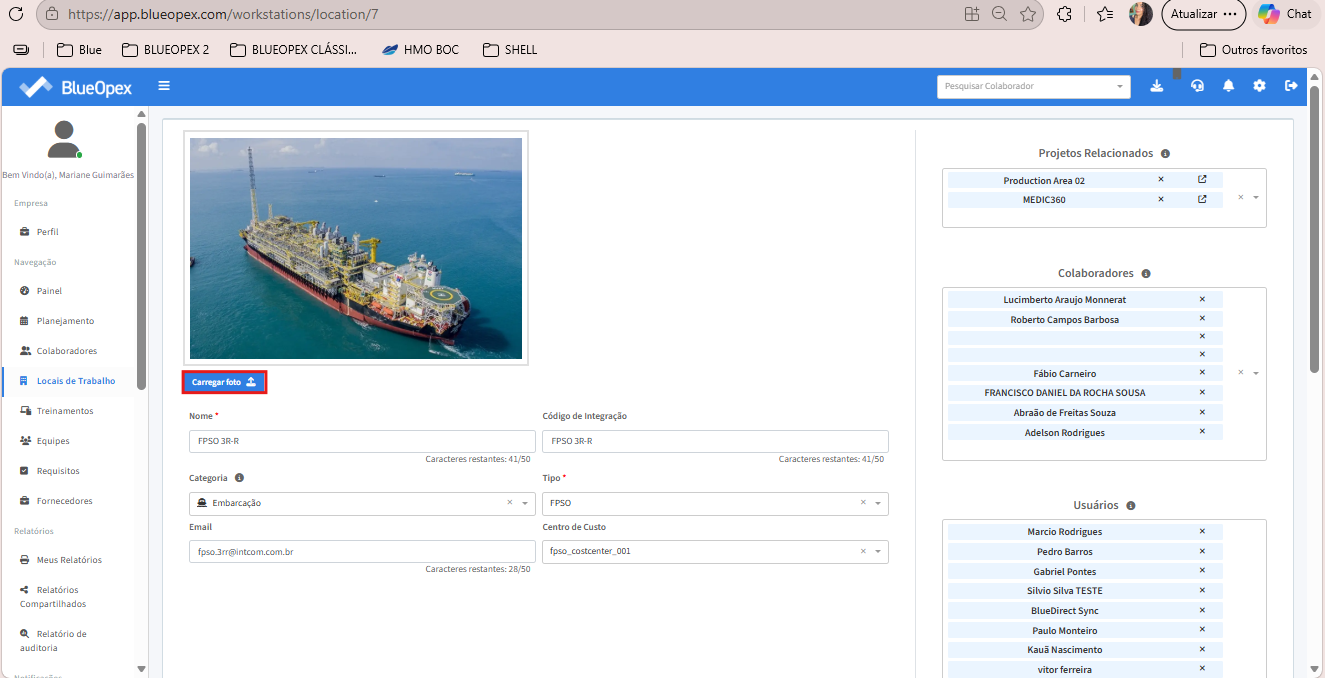Screen dimensions: 1325x678
Task: Click browser refresh icon
Action: (x=15, y=14)
